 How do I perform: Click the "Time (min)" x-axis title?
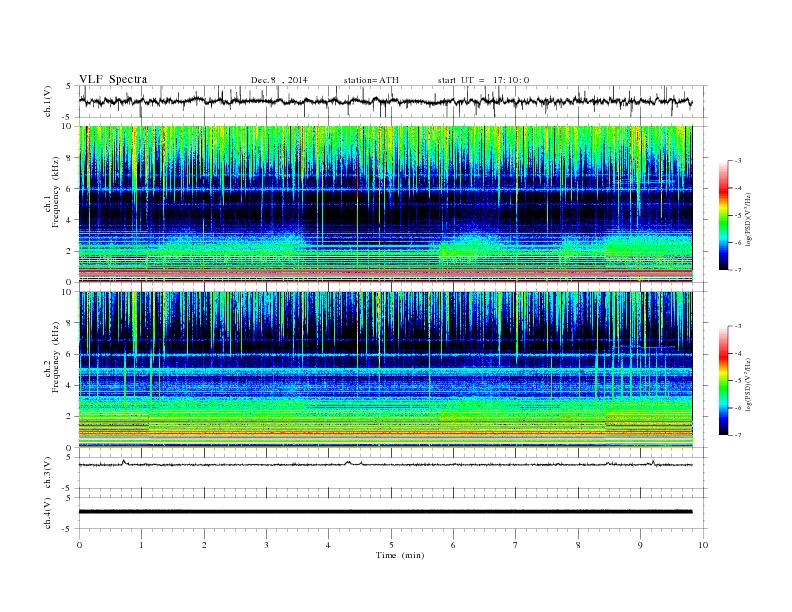tap(400, 555)
